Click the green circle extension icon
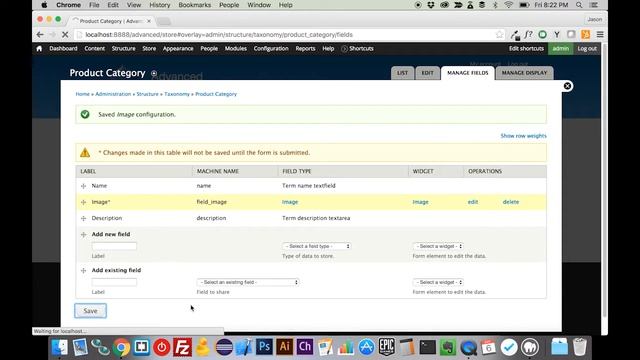This screenshot has height=360, width=640. [x=542, y=35]
